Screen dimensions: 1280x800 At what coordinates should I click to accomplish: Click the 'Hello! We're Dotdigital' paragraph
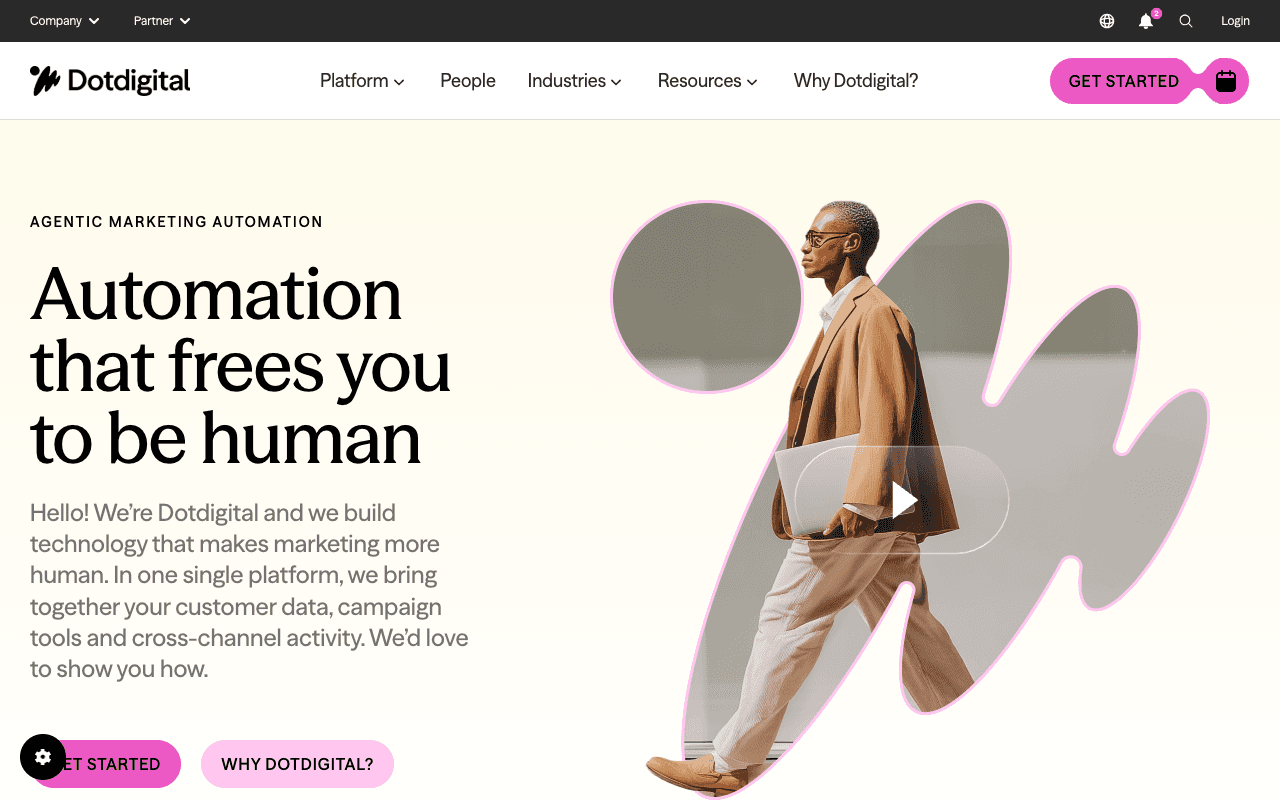point(250,591)
